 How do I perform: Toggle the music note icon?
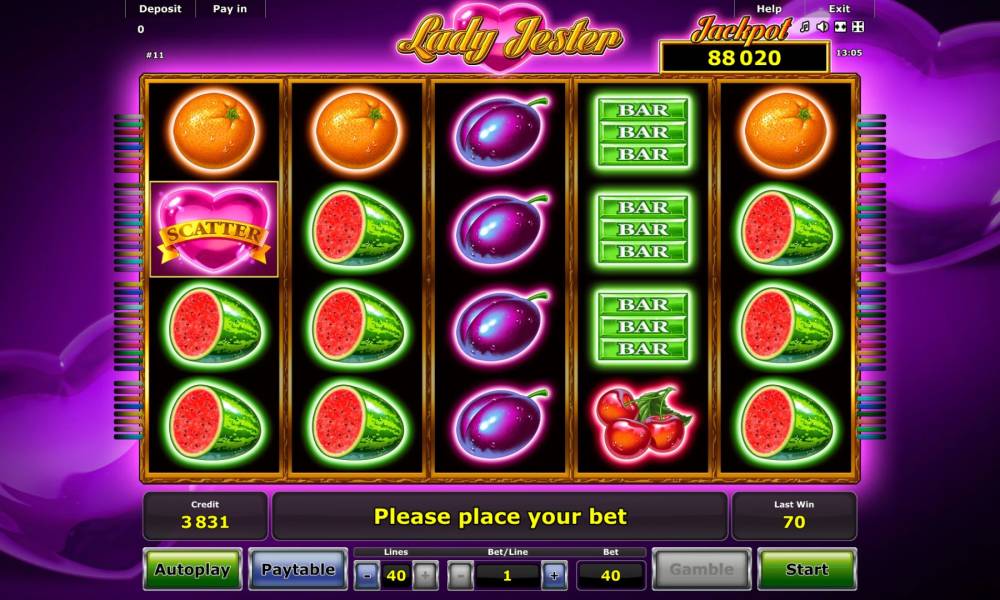click(805, 27)
